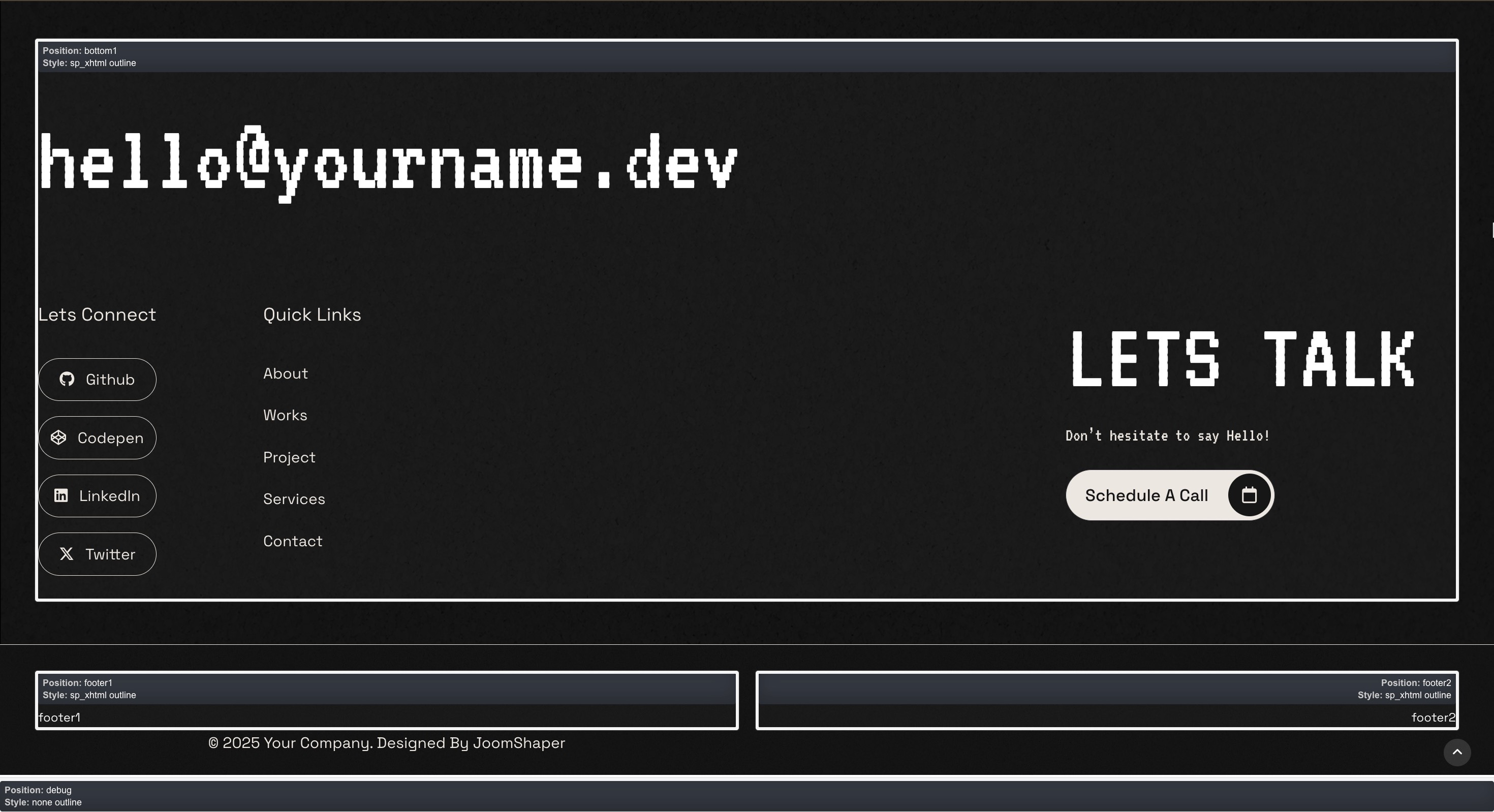Viewport: 1494px width, 812px height.
Task: Navigate to the Services link
Action: 294,499
